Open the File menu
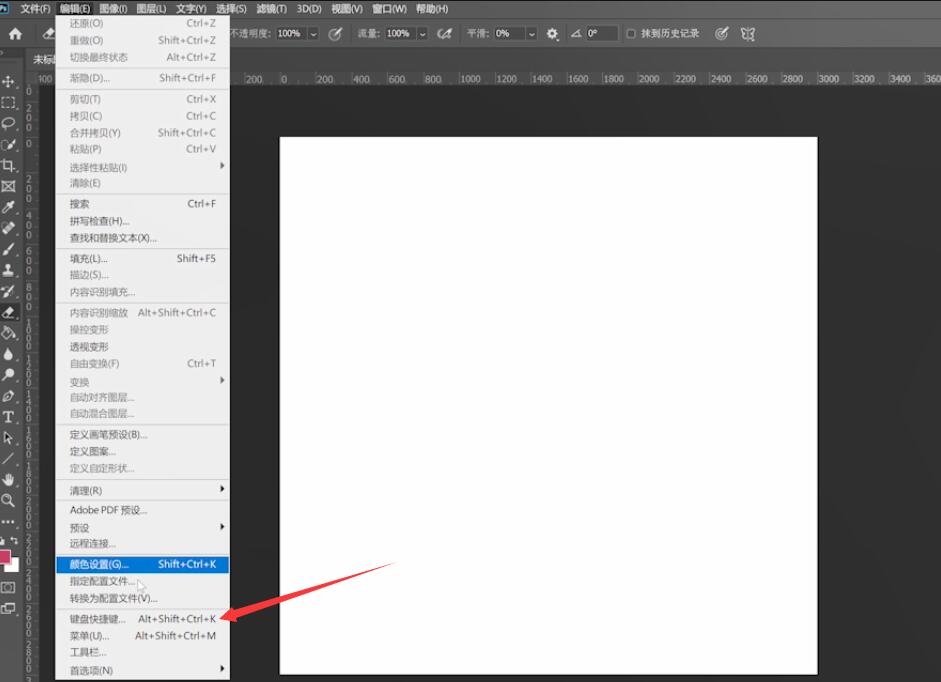Viewport: 941px width, 682px height. (35, 9)
